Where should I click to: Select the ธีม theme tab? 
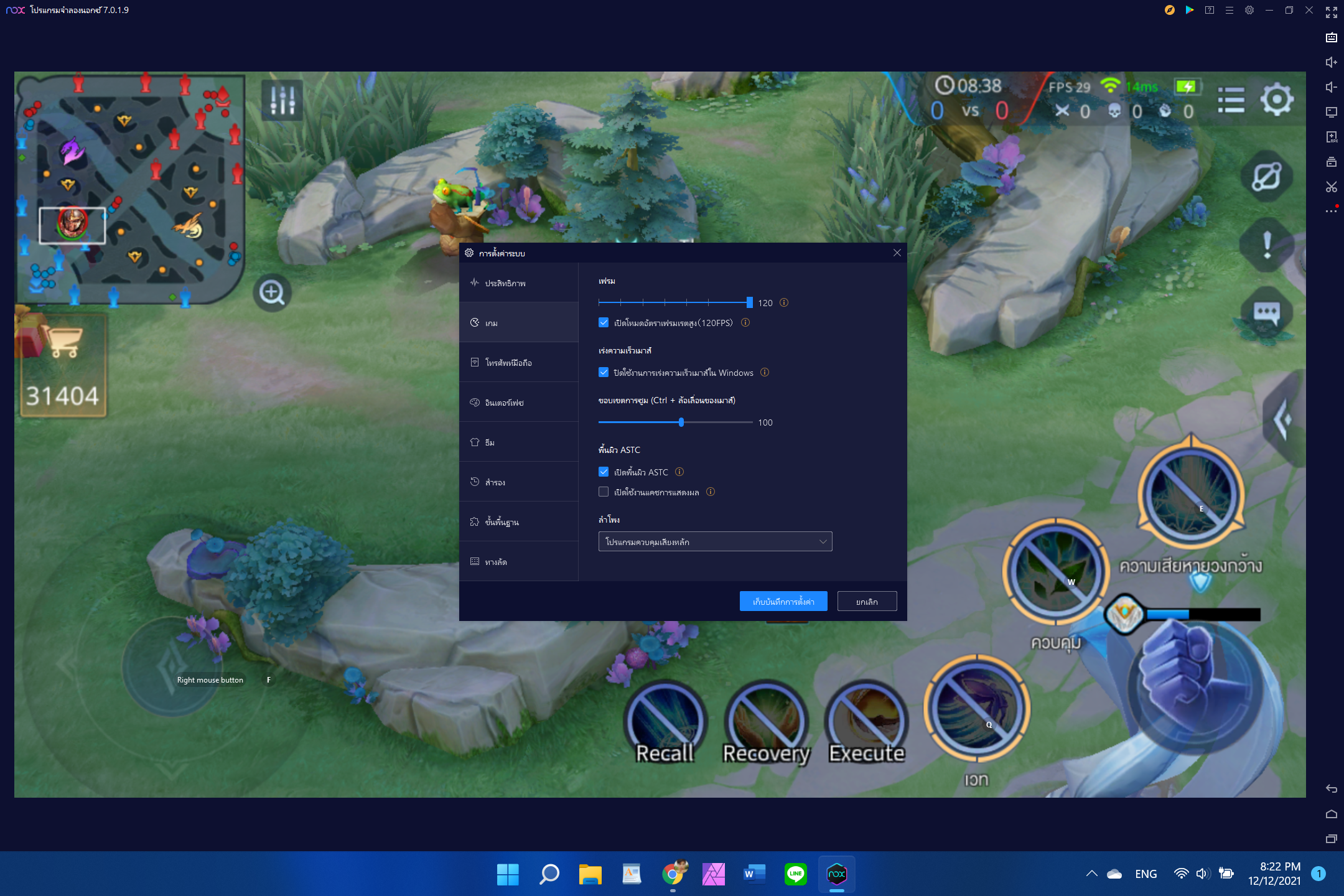(519, 442)
